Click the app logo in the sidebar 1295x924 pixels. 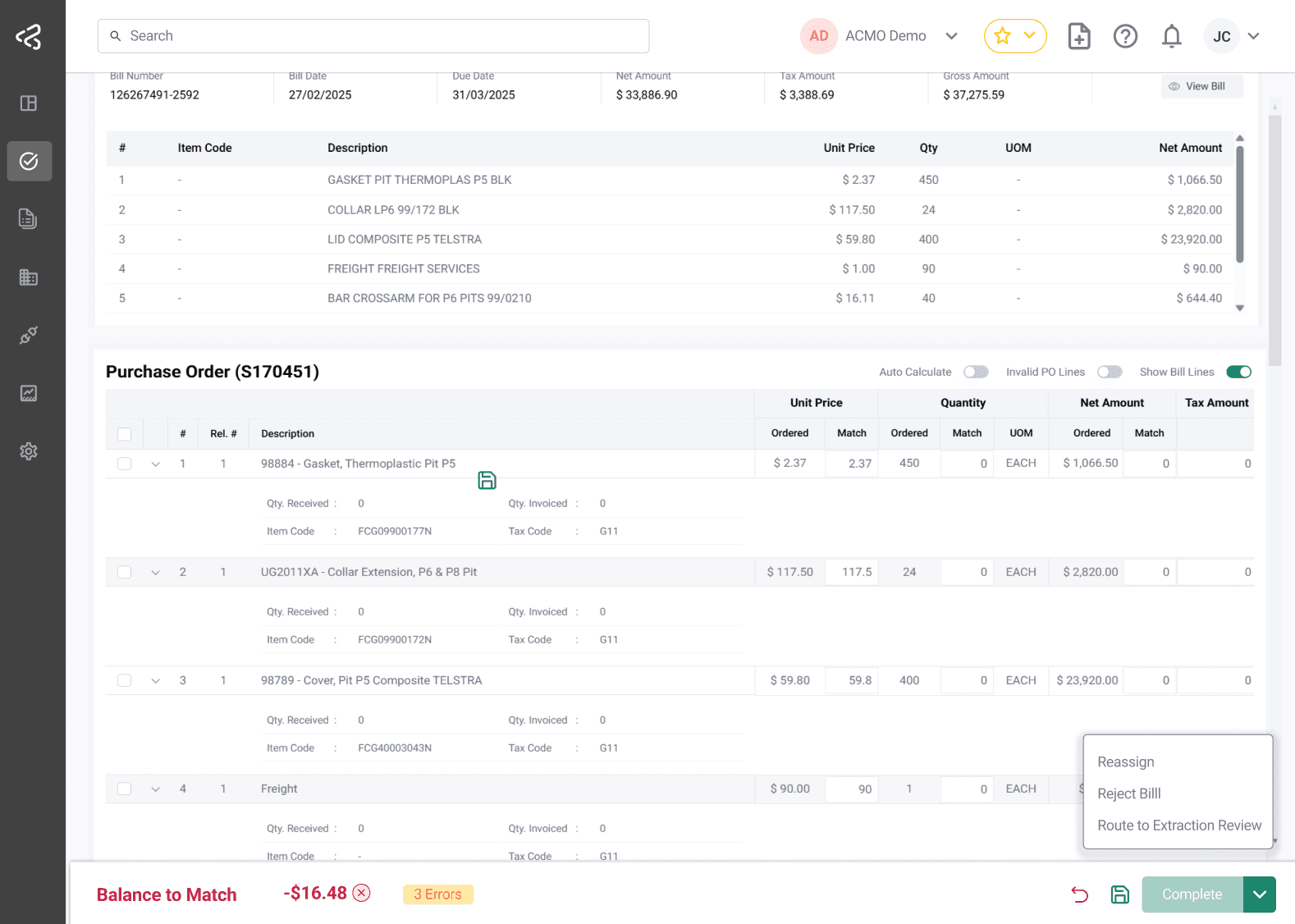(29, 36)
